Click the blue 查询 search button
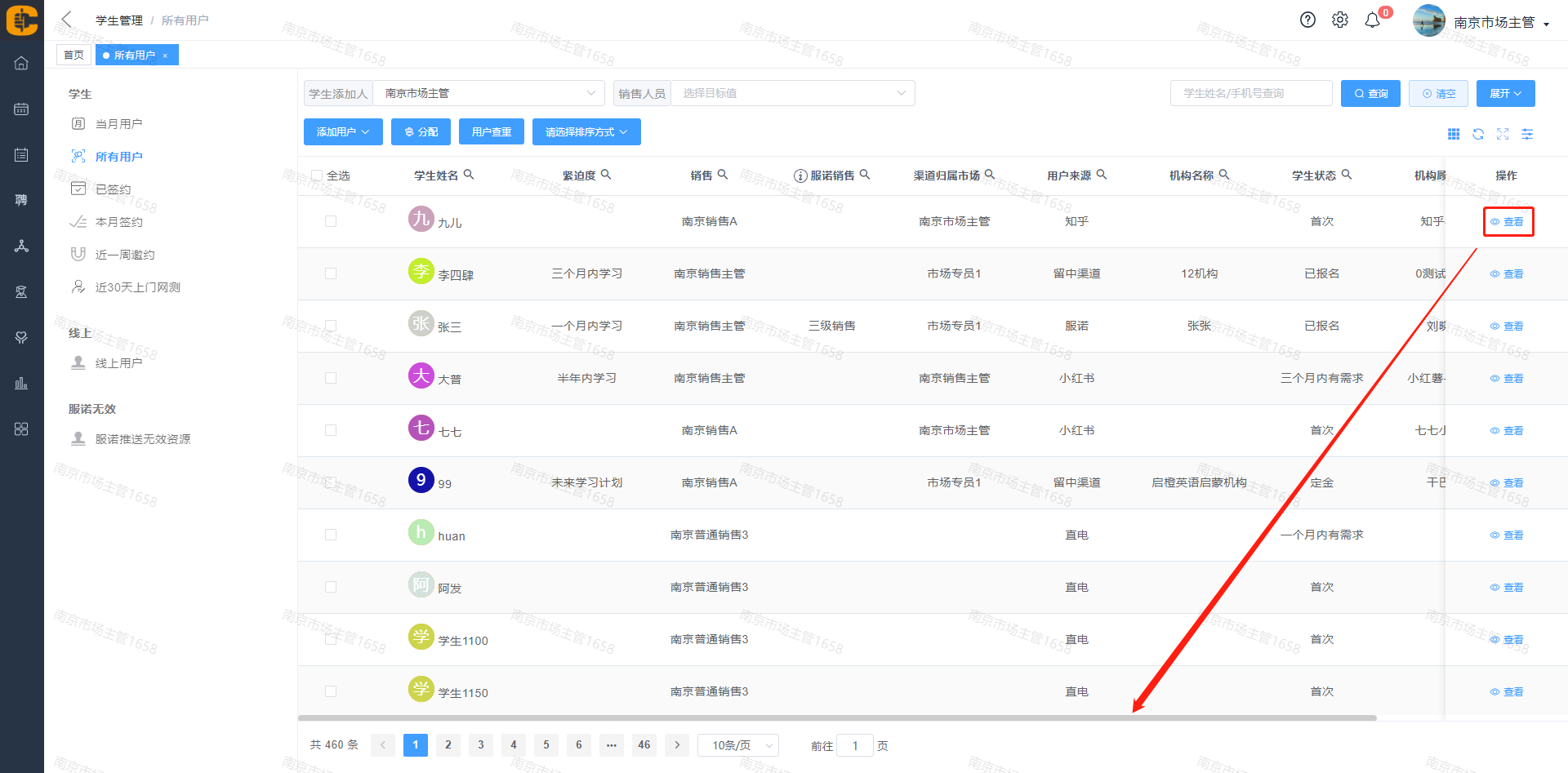 pyautogui.click(x=1370, y=94)
